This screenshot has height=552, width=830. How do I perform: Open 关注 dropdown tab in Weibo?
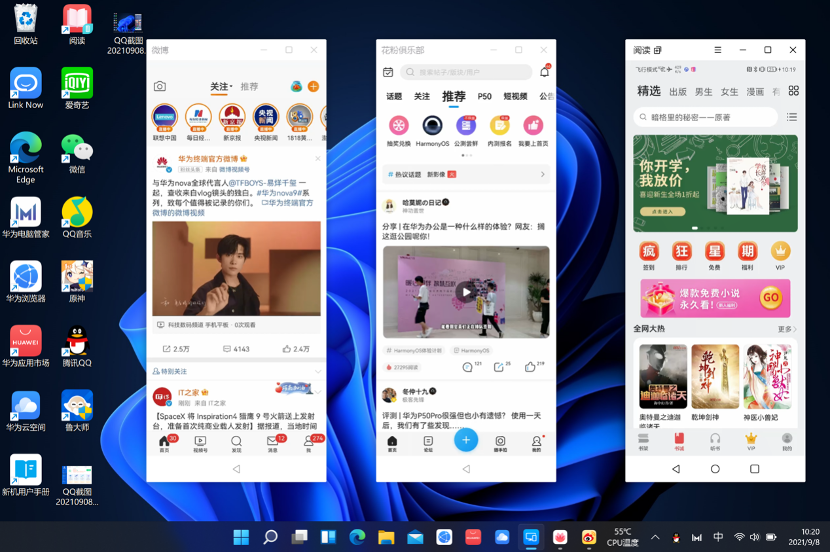point(221,86)
